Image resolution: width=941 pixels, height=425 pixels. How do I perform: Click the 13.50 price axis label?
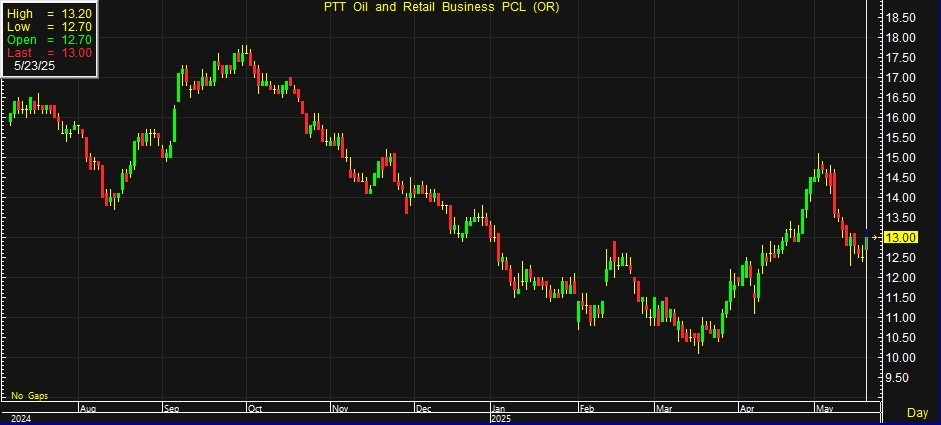pos(901,218)
